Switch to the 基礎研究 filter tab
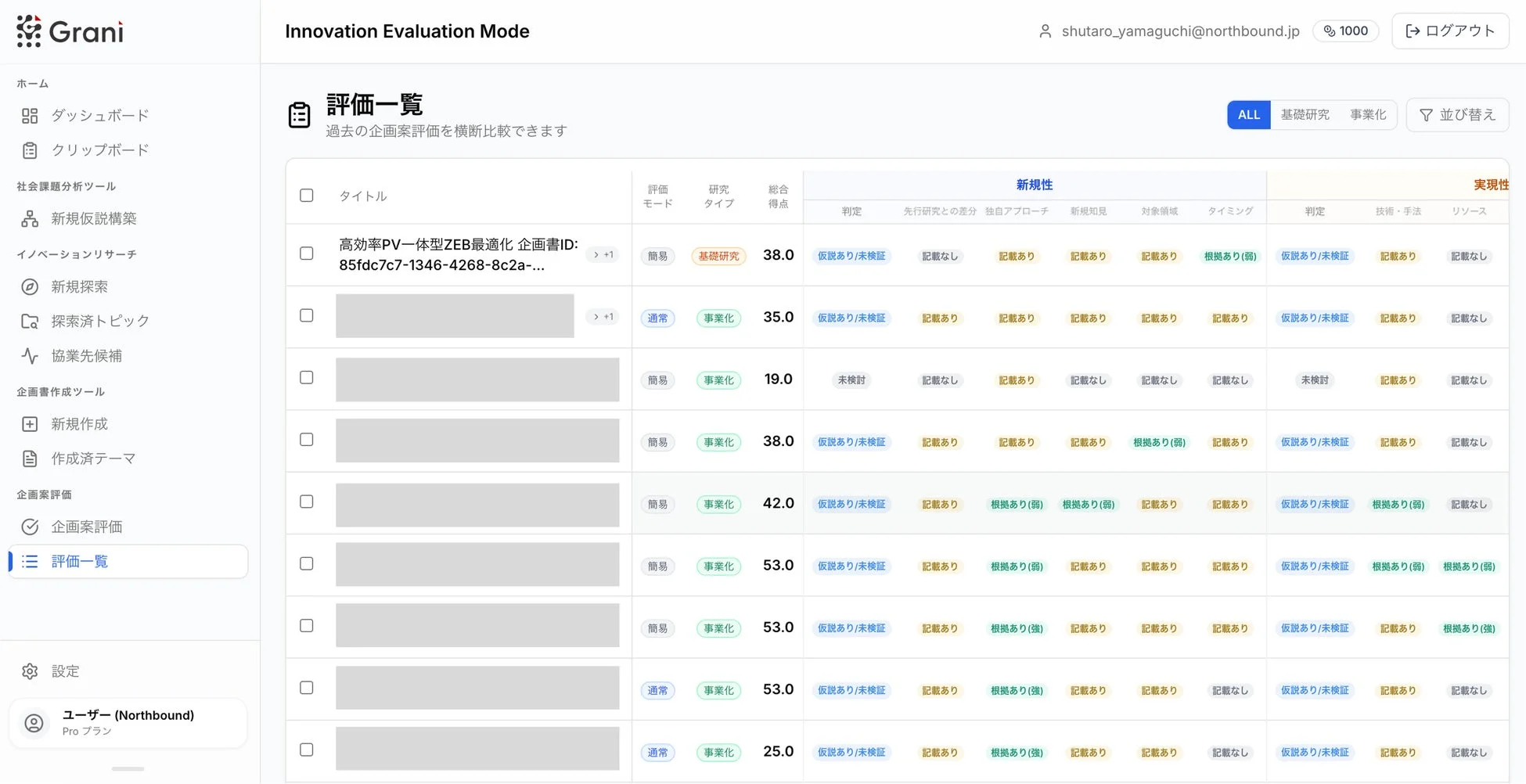Screen dimensions: 1526x784 [x=1305, y=114]
